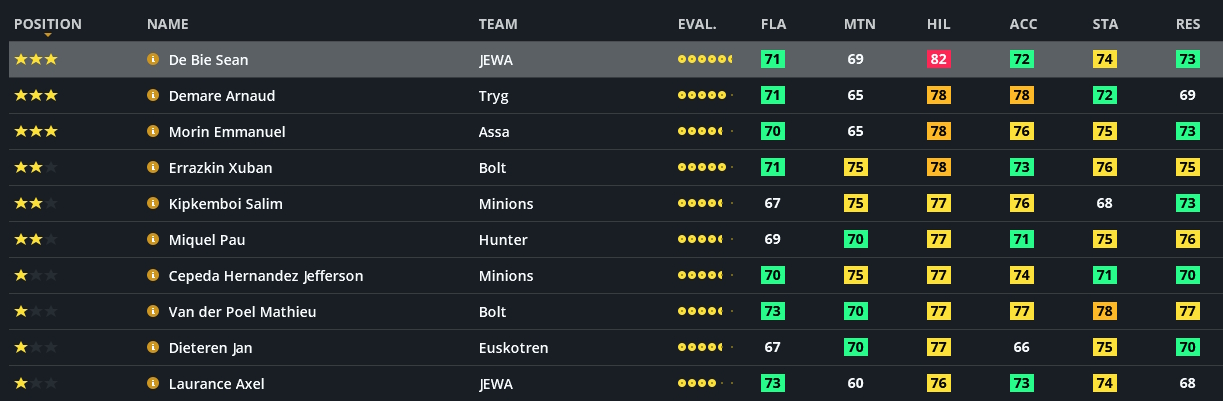Click the red 82 HIL rating

[x=938, y=60]
